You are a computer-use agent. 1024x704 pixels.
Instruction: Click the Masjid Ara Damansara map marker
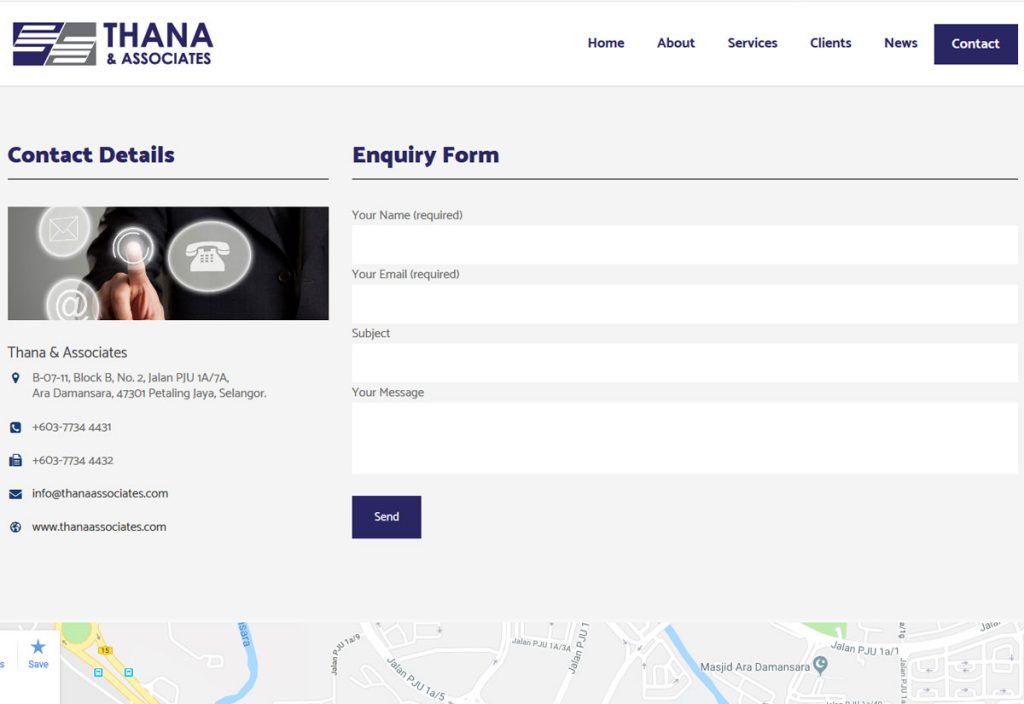820,664
